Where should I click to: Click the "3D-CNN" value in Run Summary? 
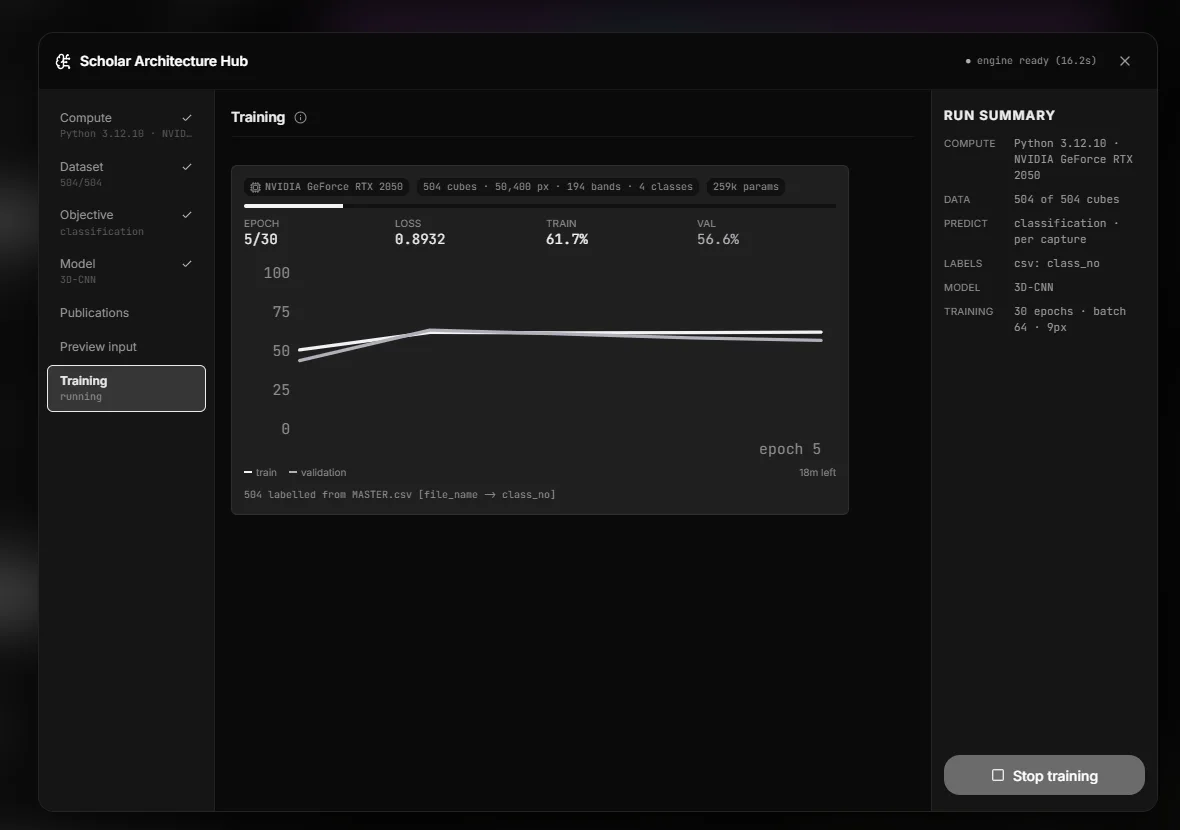(x=1033, y=287)
